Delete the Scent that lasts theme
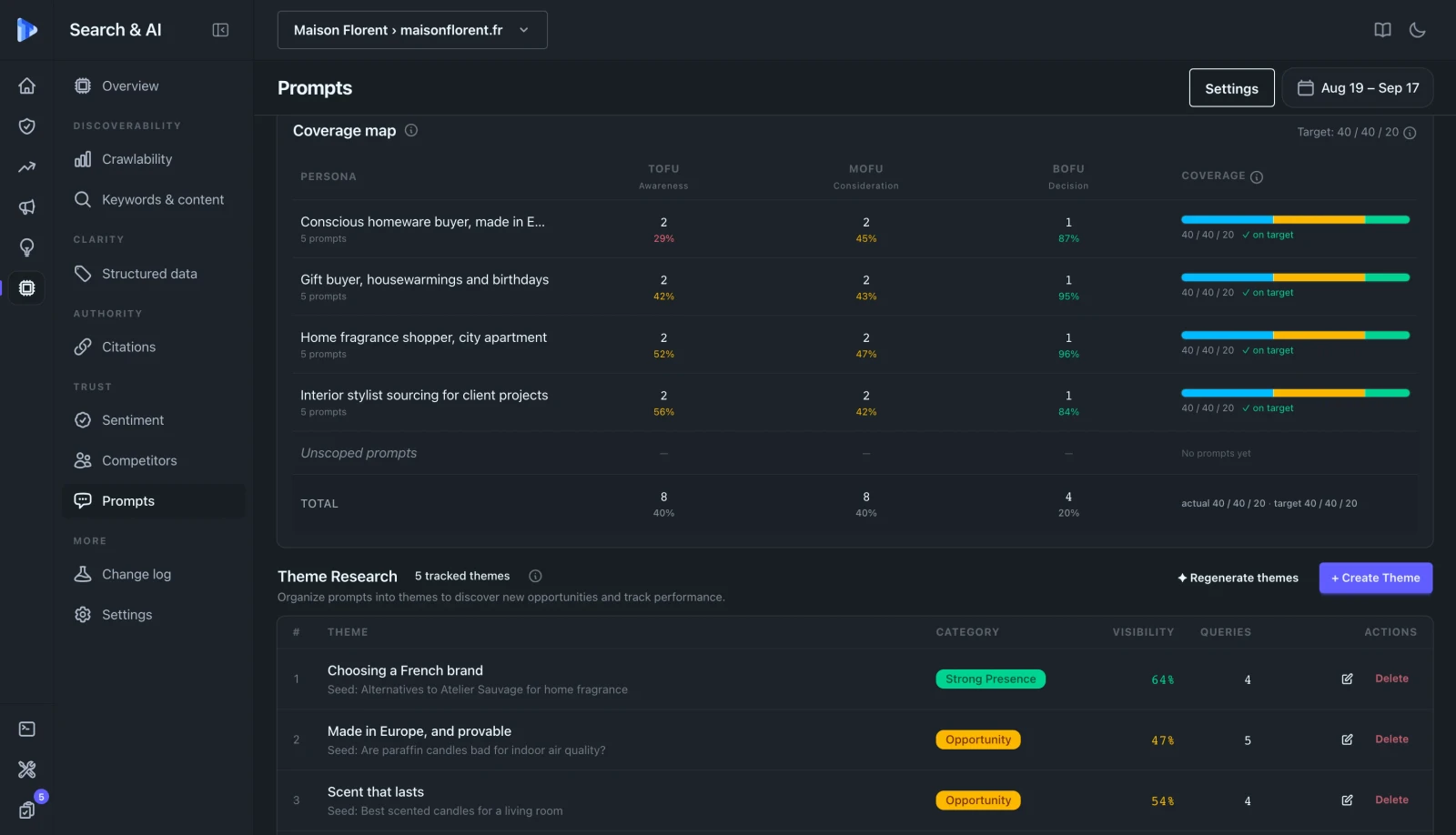This screenshot has height=835, width=1456. click(1391, 800)
